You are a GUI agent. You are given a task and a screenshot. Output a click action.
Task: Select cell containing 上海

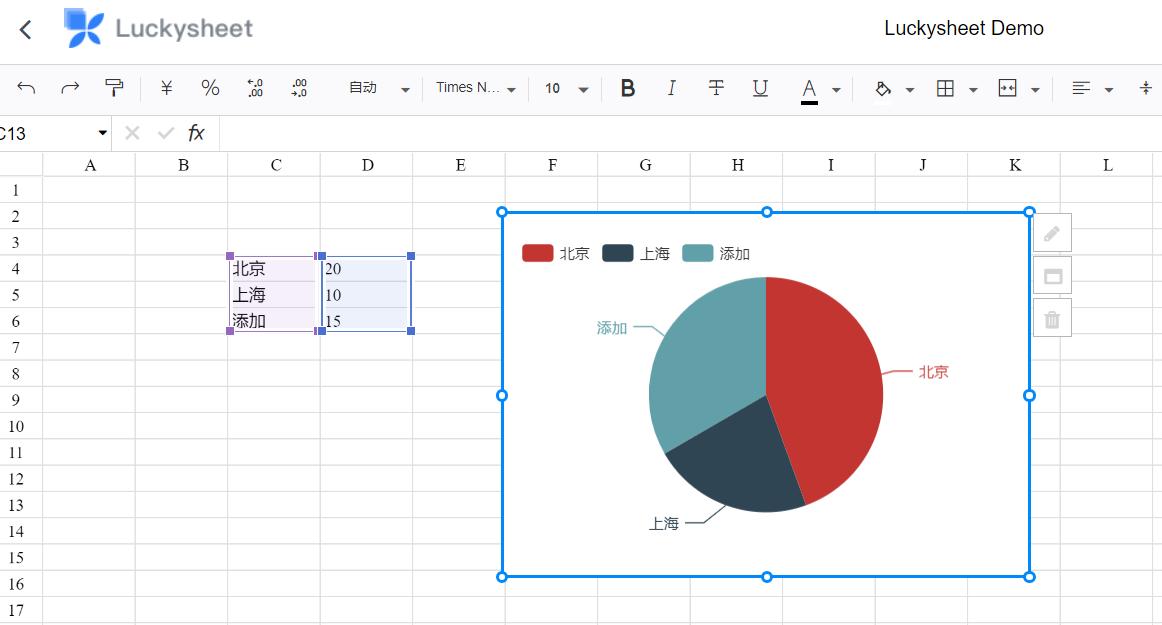click(x=273, y=295)
